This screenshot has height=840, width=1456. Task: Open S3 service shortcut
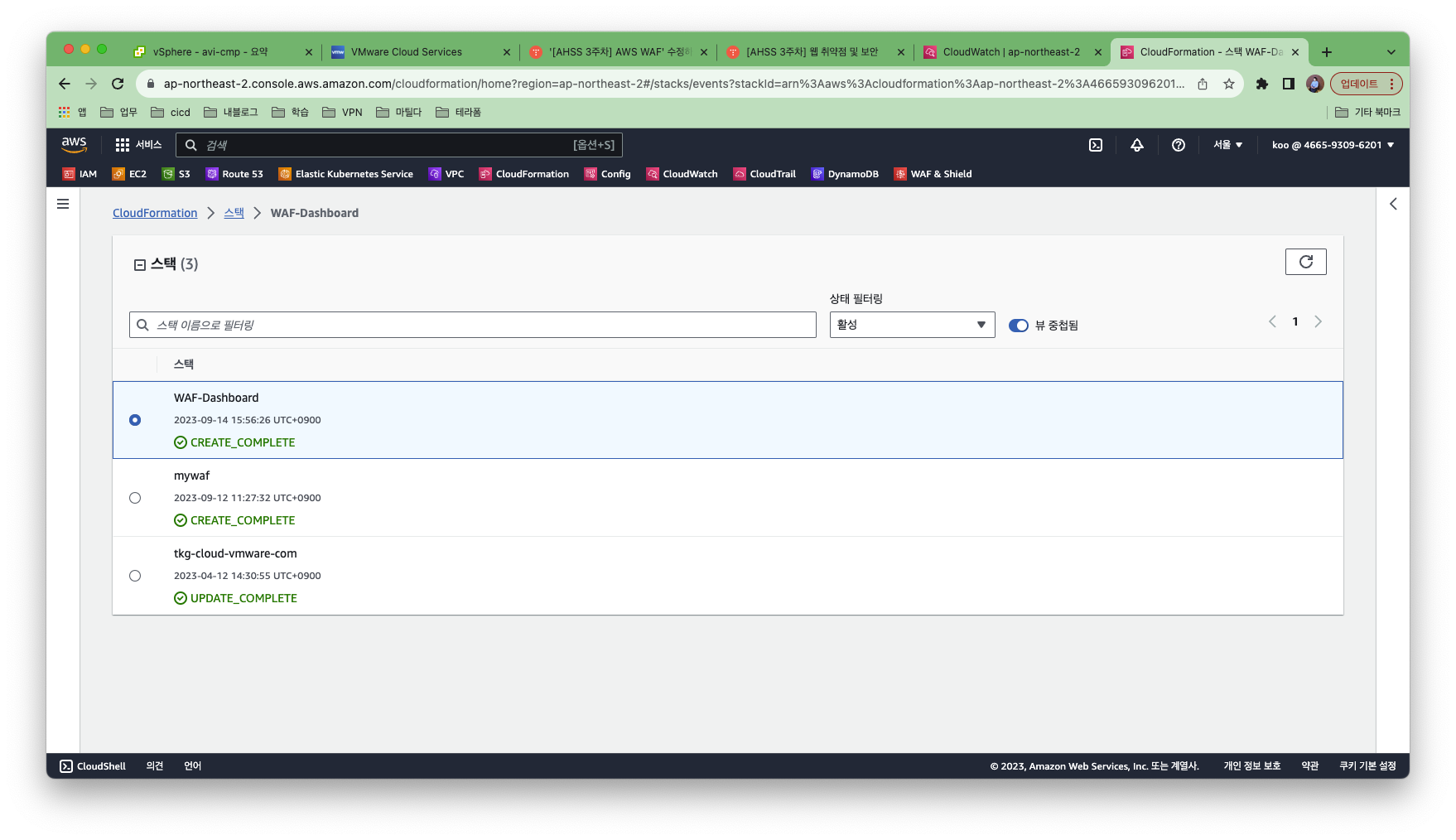[x=176, y=174]
